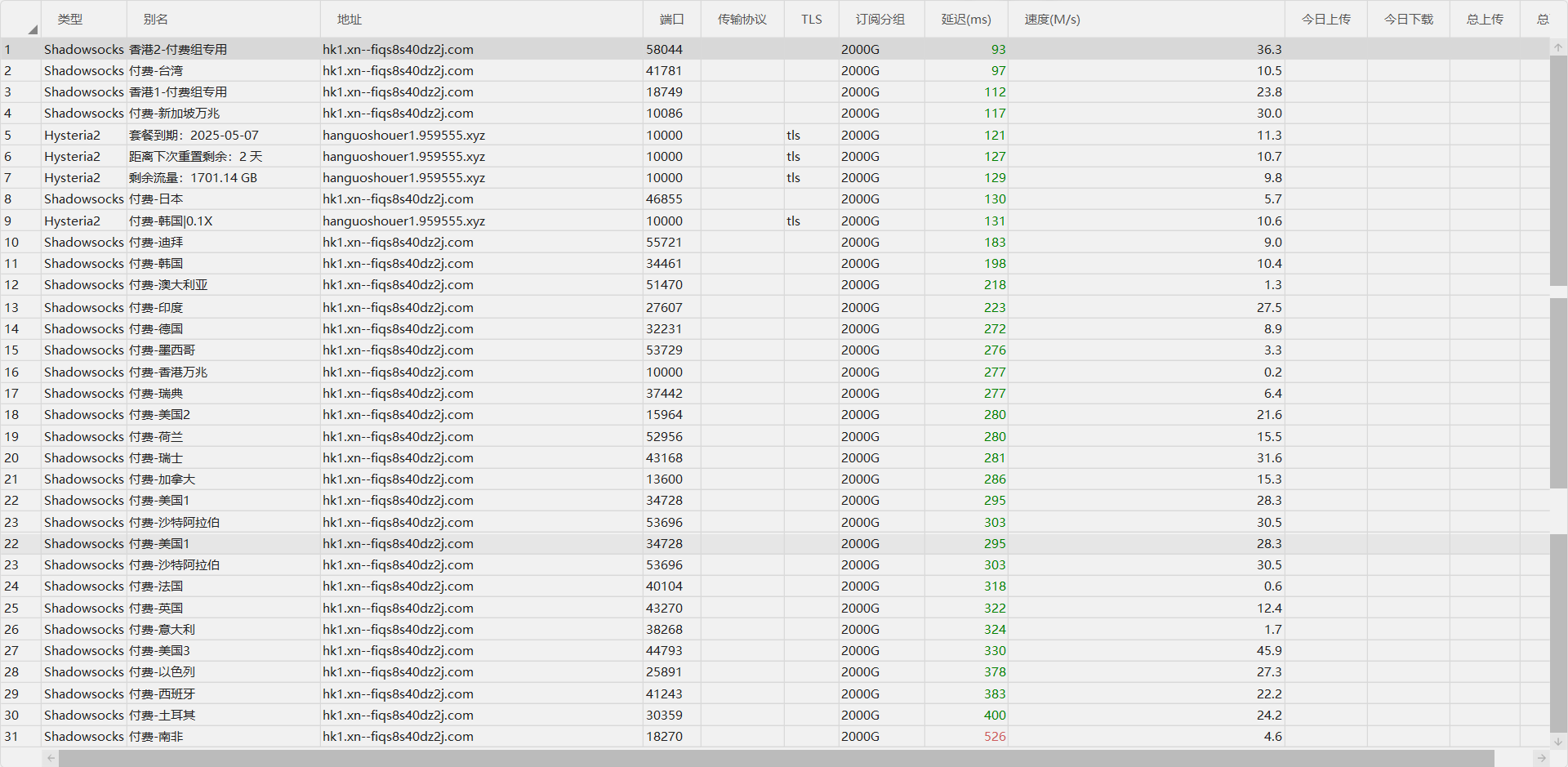This screenshot has height=767, width=1568.
Task: Sort by 延迟(ms) column header
Action: click(966, 19)
